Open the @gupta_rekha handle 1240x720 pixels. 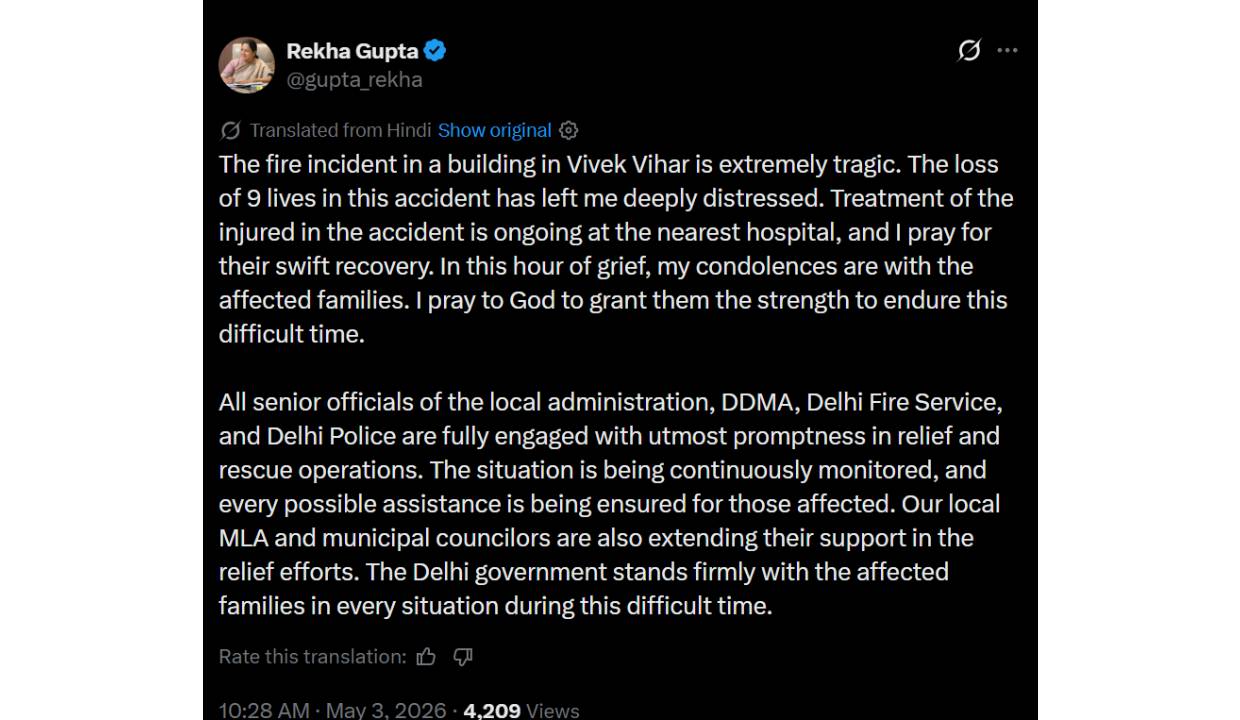coord(354,80)
